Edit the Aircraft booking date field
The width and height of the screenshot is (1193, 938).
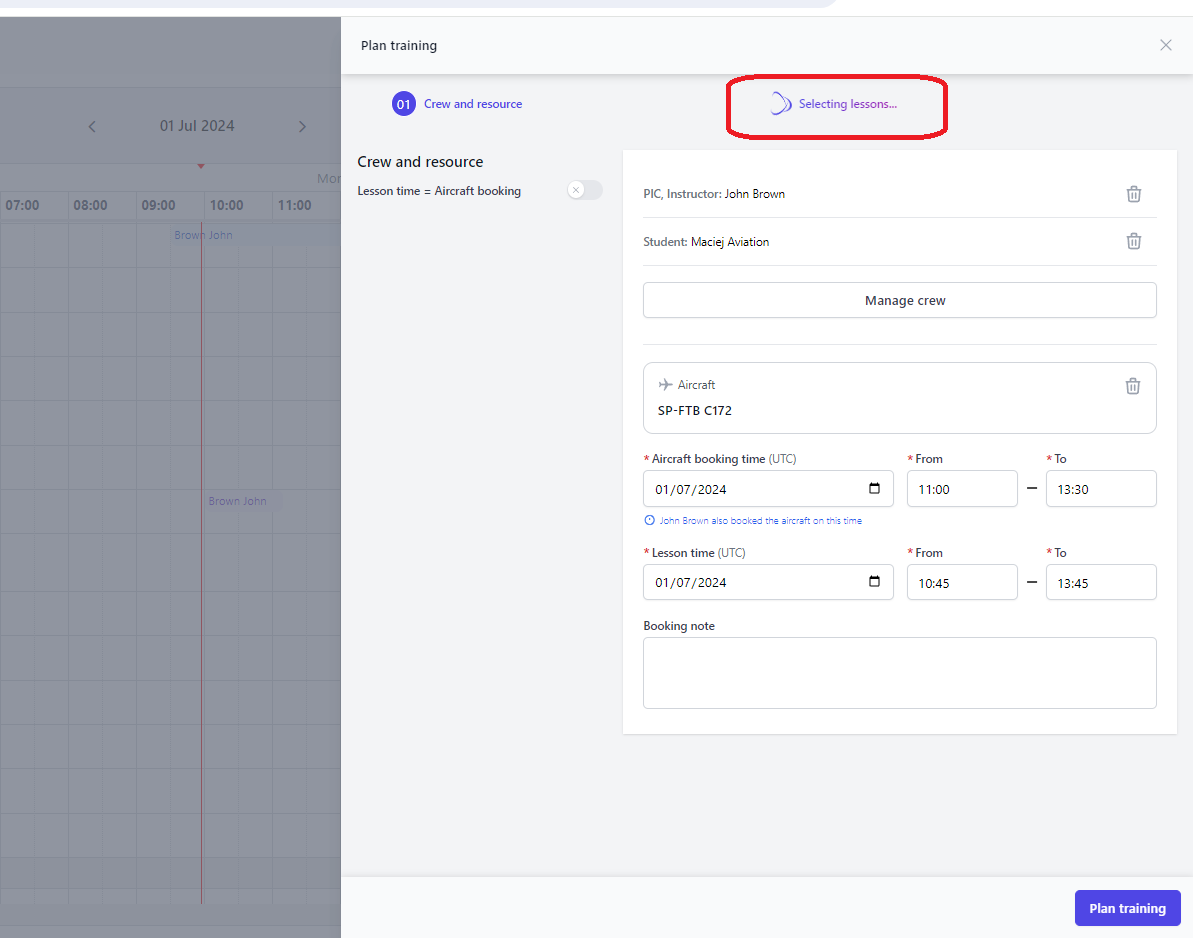768,488
